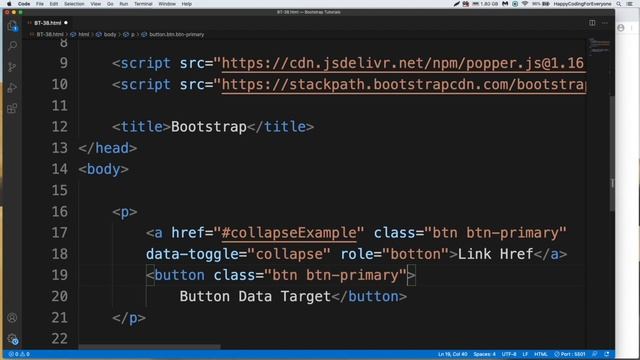Image resolution: width=640 pixels, height=360 pixels.
Task: Click the Live Server Port 5501 indicator
Action: click(x=569, y=354)
